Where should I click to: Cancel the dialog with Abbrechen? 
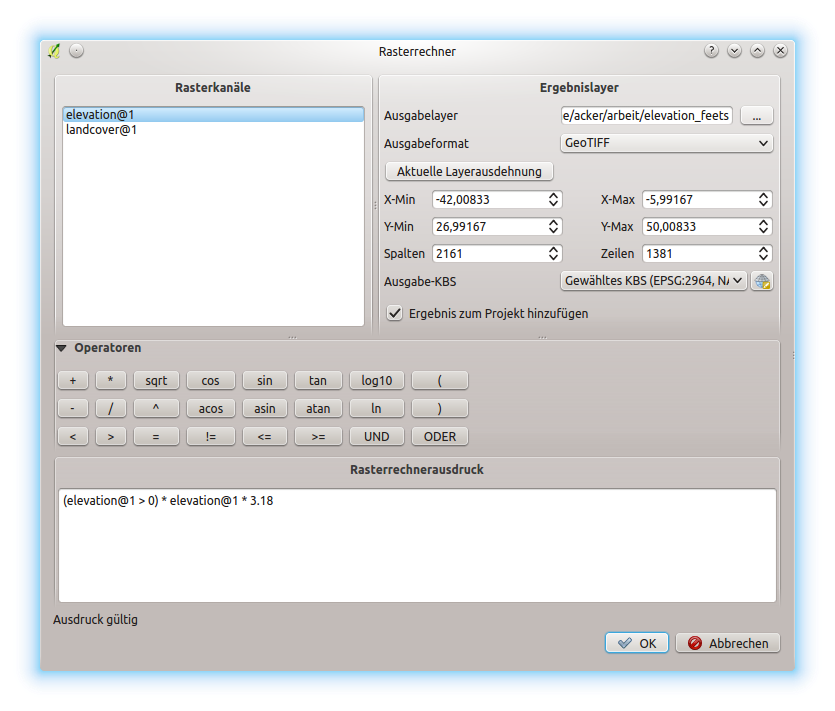click(727, 643)
